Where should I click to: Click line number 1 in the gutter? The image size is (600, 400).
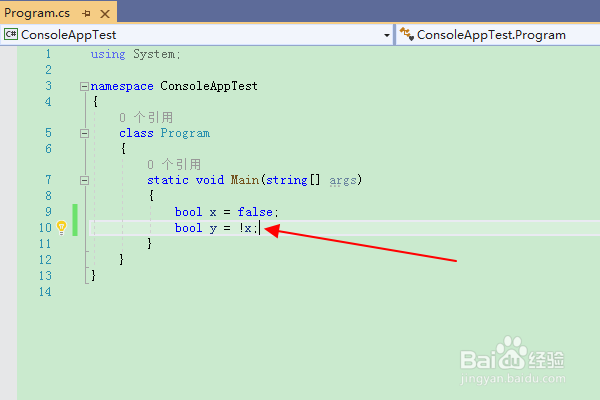click(48, 54)
